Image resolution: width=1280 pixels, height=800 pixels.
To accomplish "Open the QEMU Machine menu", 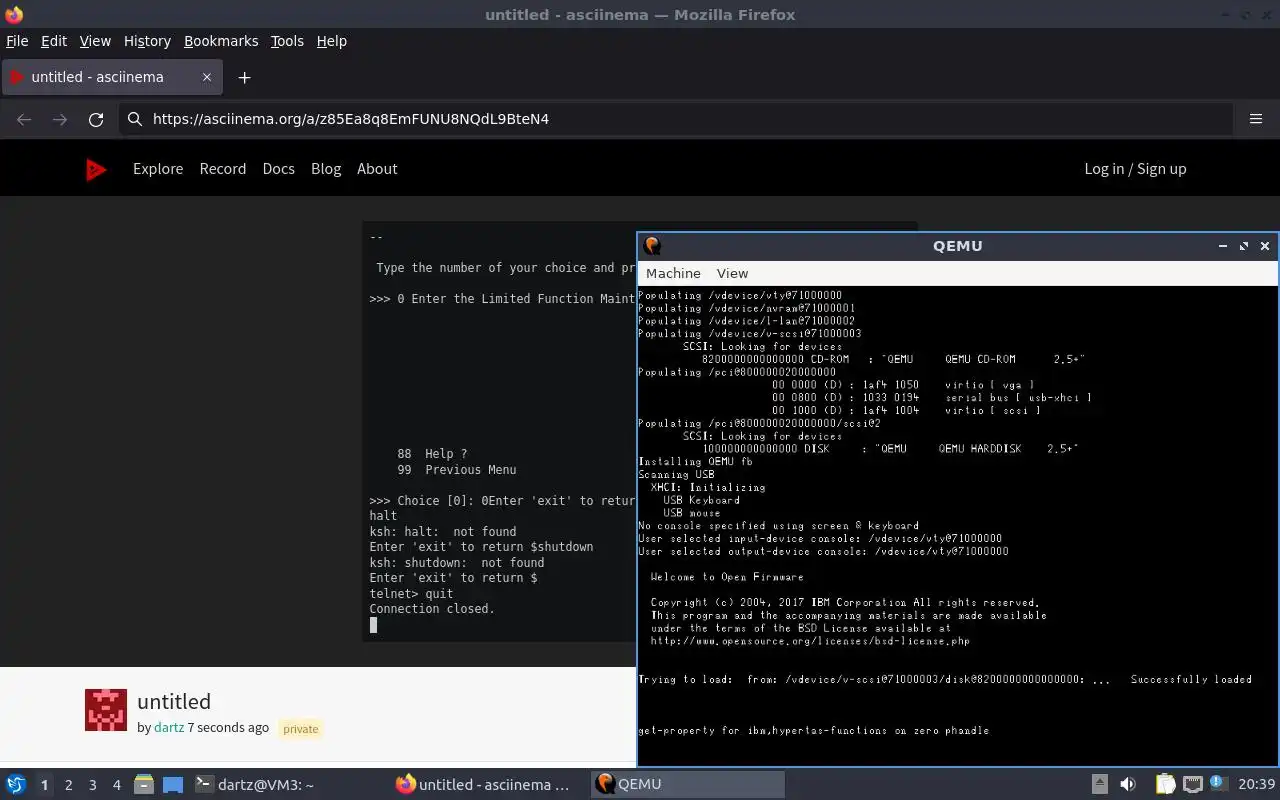I will tap(673, 273).
